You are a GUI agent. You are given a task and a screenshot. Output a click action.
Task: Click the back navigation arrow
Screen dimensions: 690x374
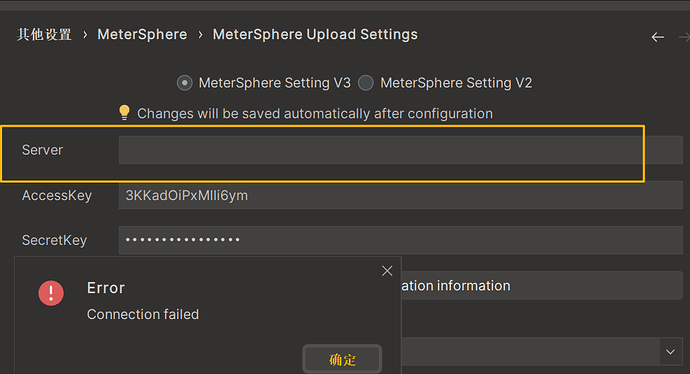coord(657,37)
